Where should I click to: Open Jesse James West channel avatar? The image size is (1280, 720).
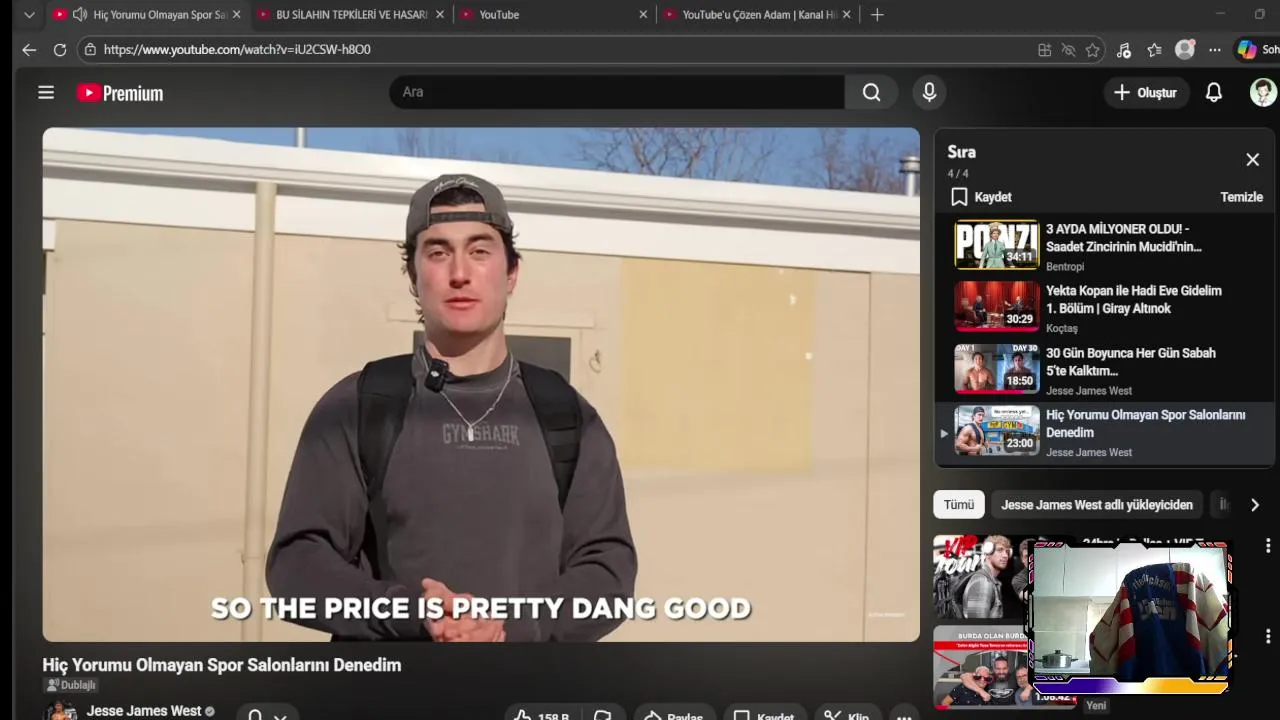(61, 712)
